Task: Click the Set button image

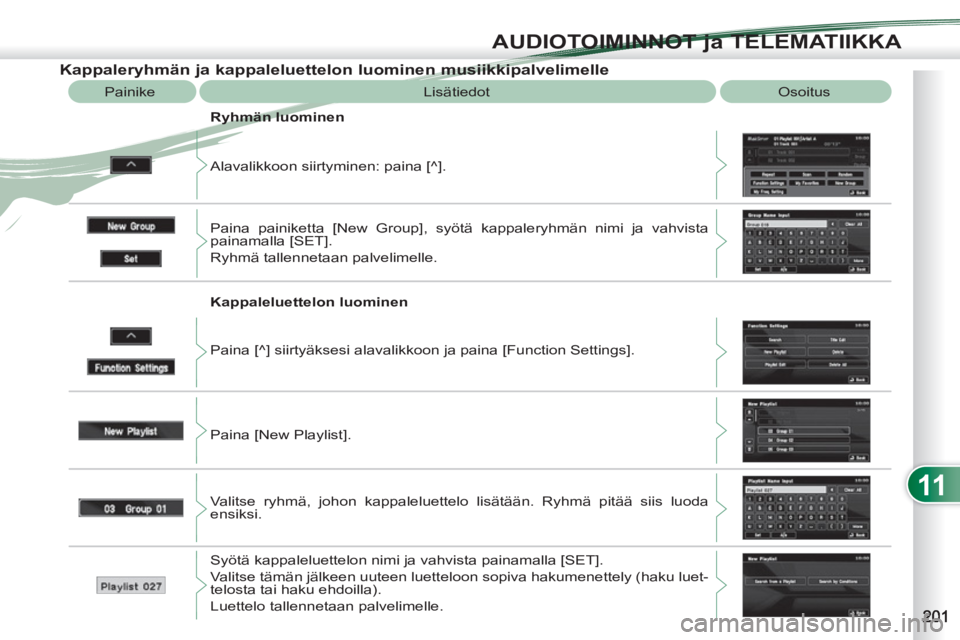Action: (131, 258)
